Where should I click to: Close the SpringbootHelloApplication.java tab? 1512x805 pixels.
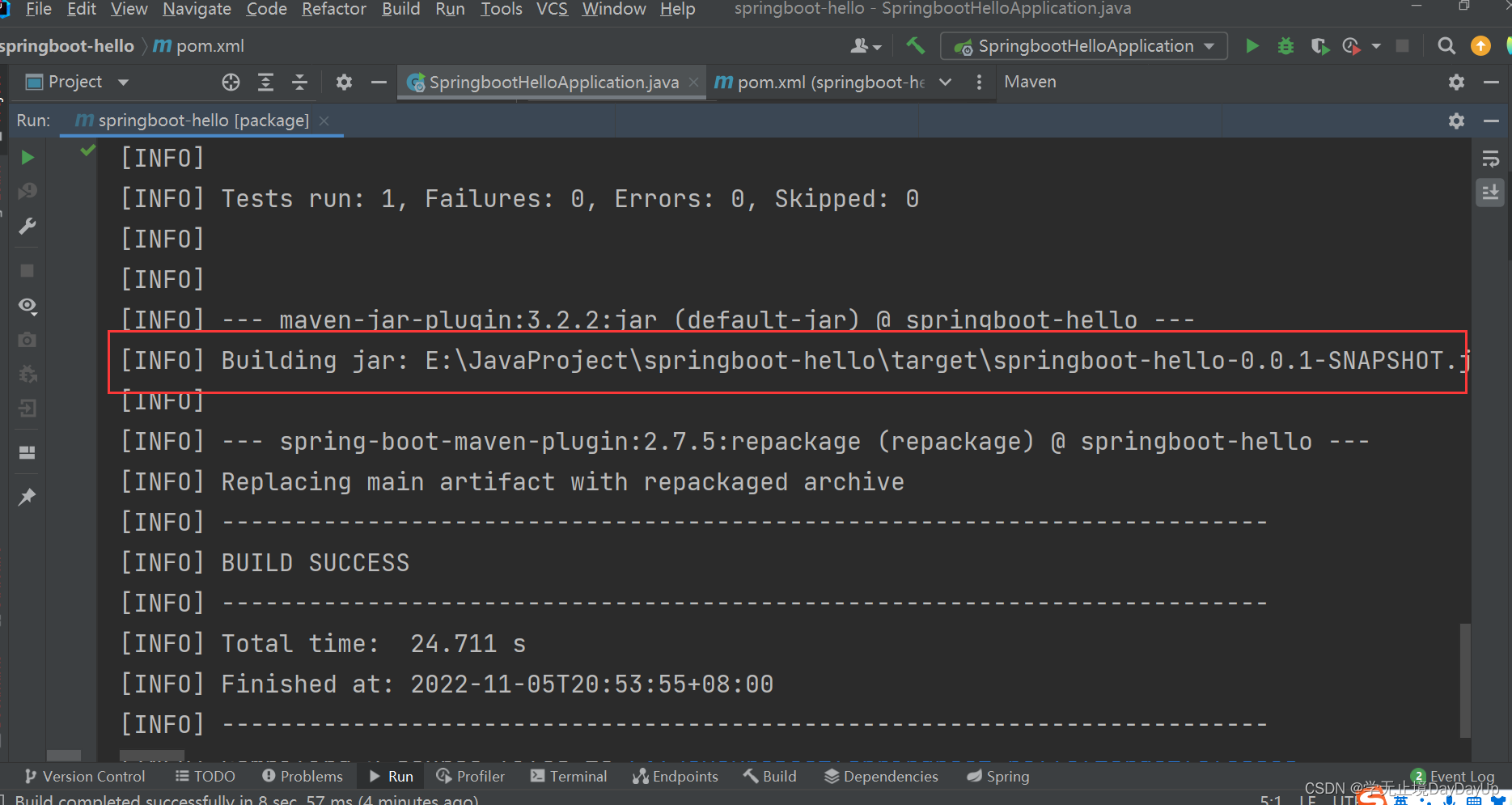693,82
